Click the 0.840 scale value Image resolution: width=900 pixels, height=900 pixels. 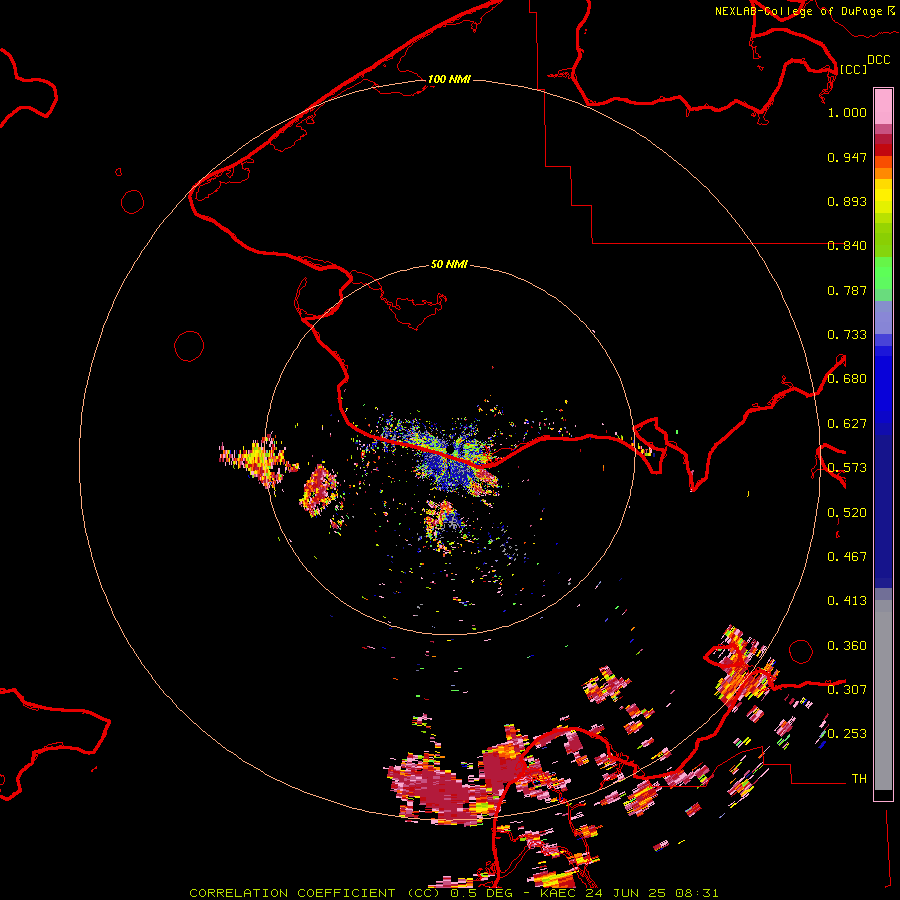click(847, 246)
